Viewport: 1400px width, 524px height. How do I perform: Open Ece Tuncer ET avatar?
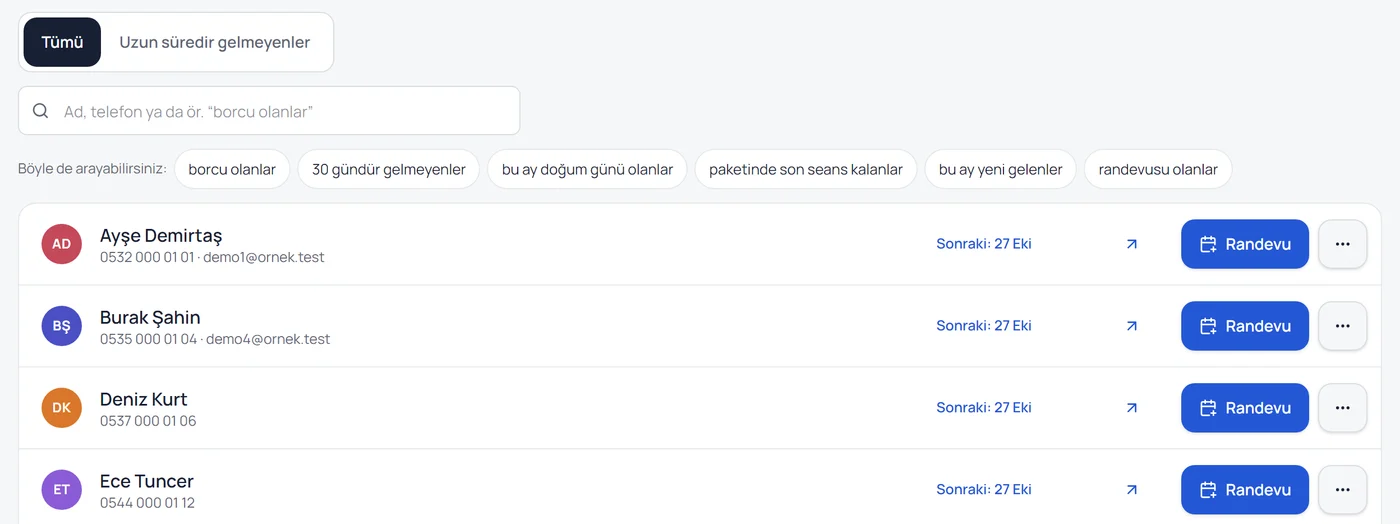61,490
